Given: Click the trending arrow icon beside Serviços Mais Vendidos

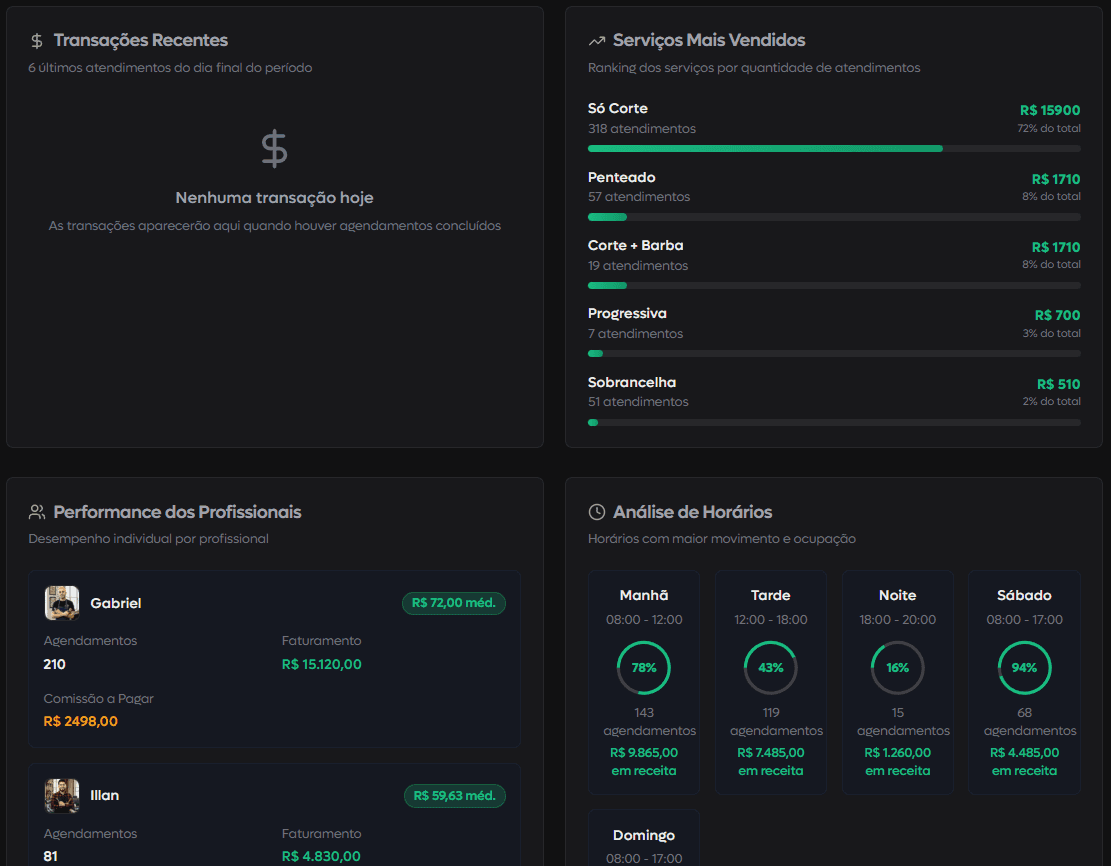Looking at the screenshot, I should pos(597,41).
